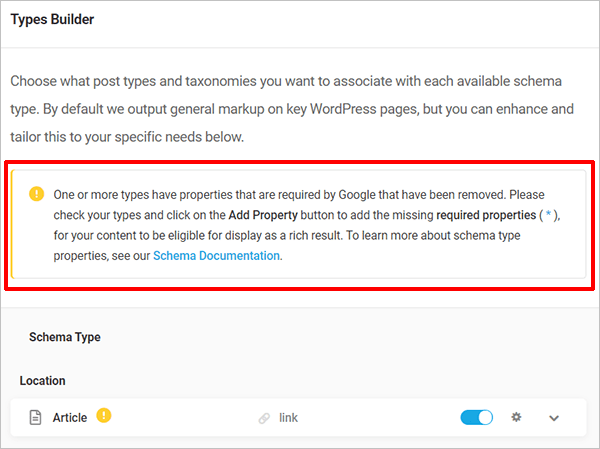Click the Schema Type column header

point(65,338)
